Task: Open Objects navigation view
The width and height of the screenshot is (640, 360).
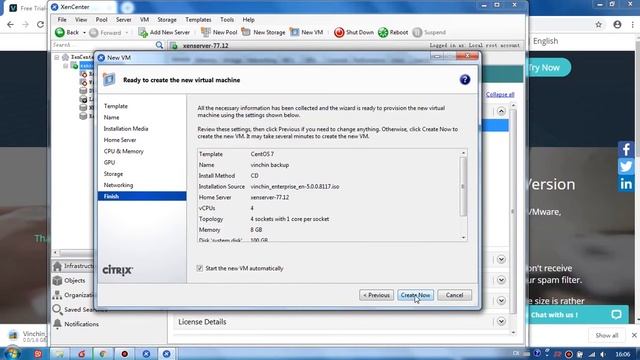Action: (69, 280)
